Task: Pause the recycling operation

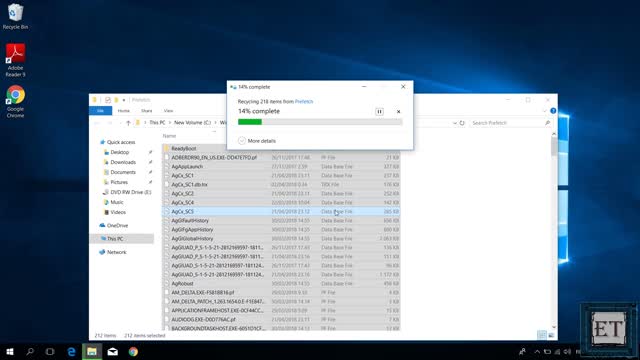Action: click(379, 111)
